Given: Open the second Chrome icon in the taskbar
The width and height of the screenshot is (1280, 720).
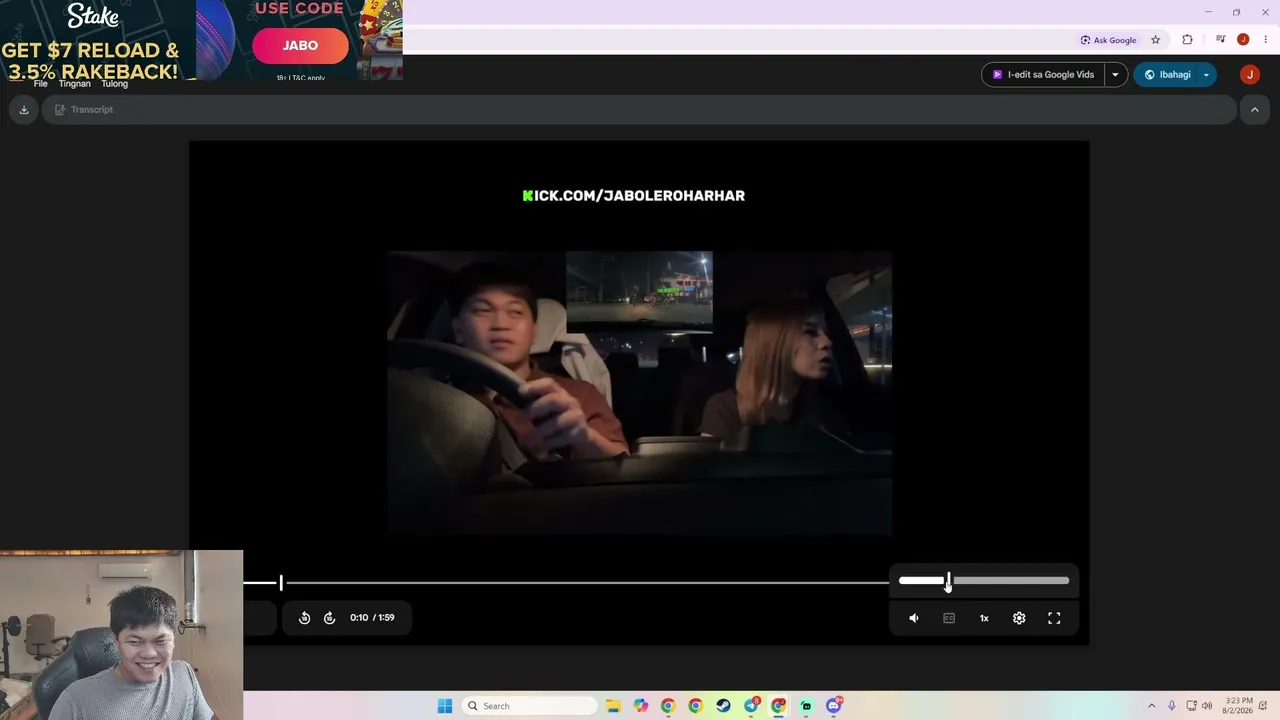Looking at the screenshot, I should coord(696,706).
